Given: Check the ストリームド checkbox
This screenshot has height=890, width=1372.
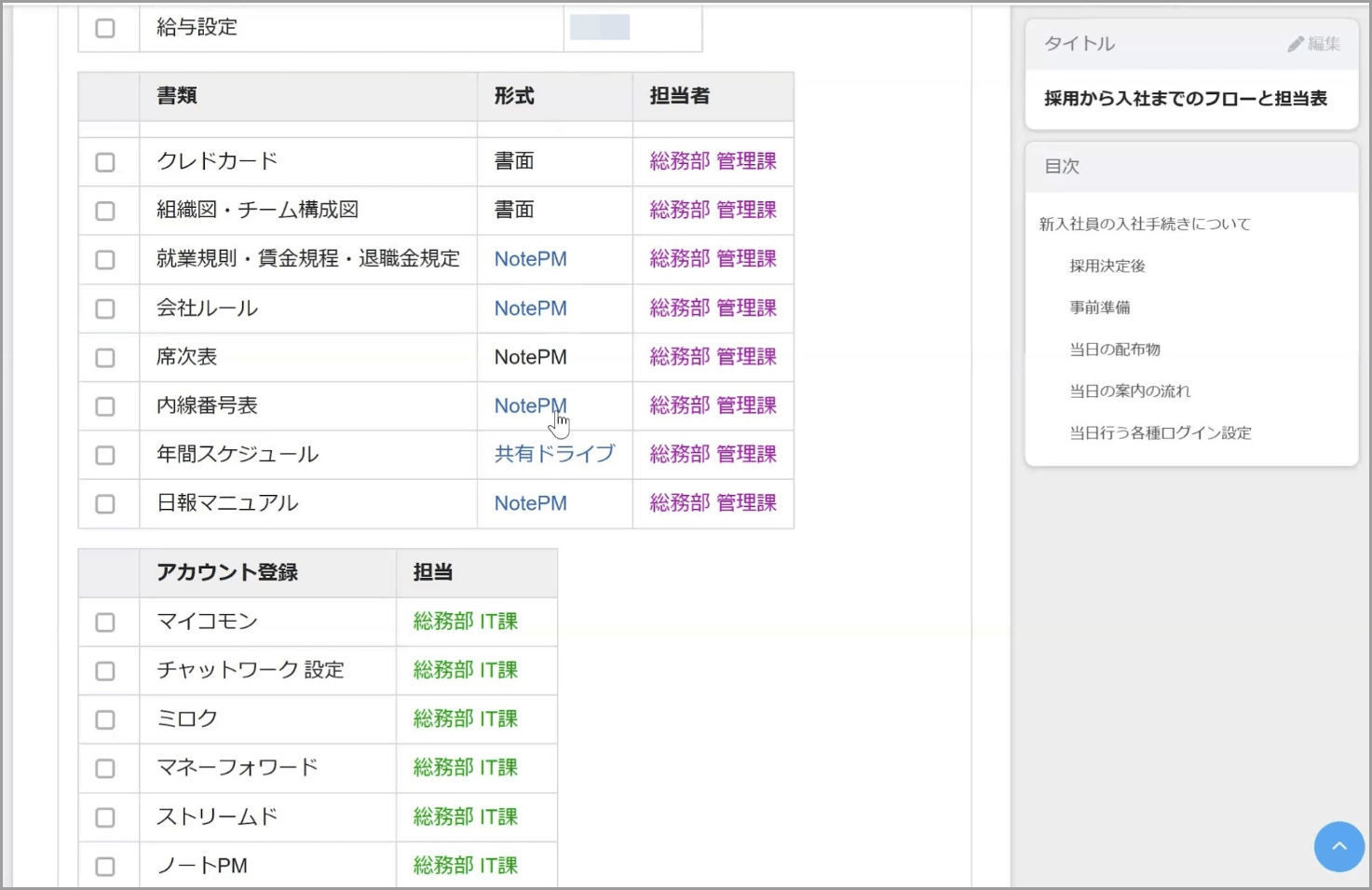Looking at the screenshot, I should pos(105,818).
